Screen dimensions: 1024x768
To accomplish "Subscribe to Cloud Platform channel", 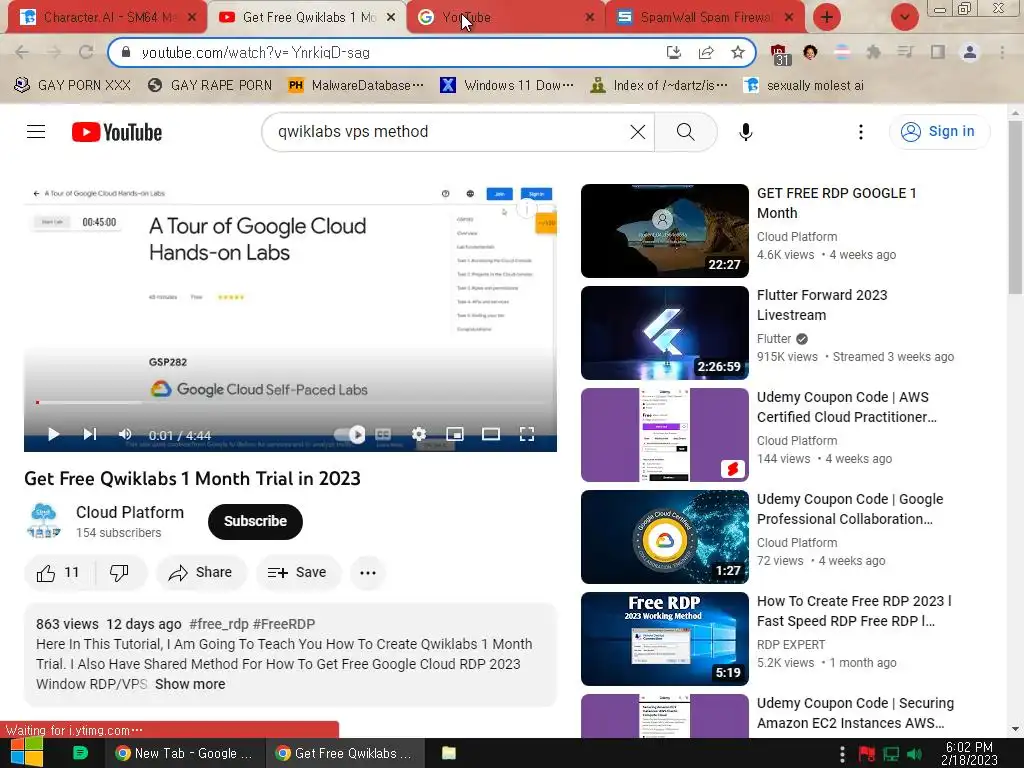I will coord(255,521).
